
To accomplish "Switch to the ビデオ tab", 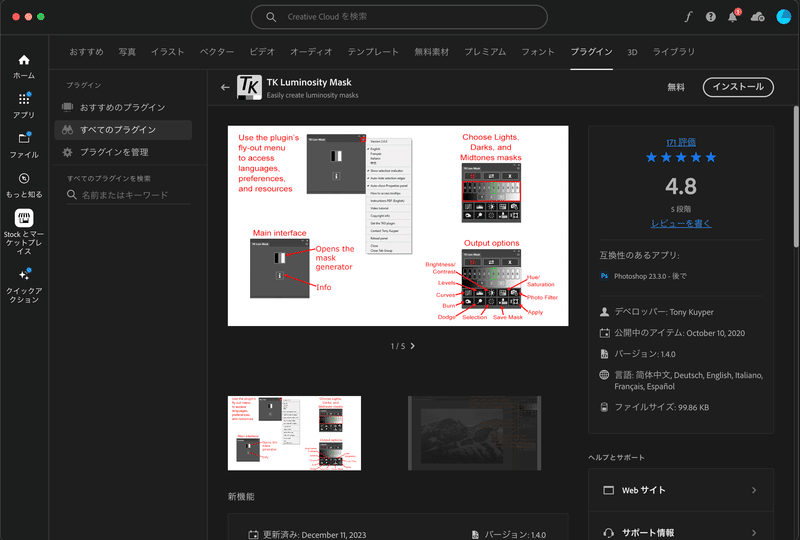I will pyautogui.click(x=262, y=52).
